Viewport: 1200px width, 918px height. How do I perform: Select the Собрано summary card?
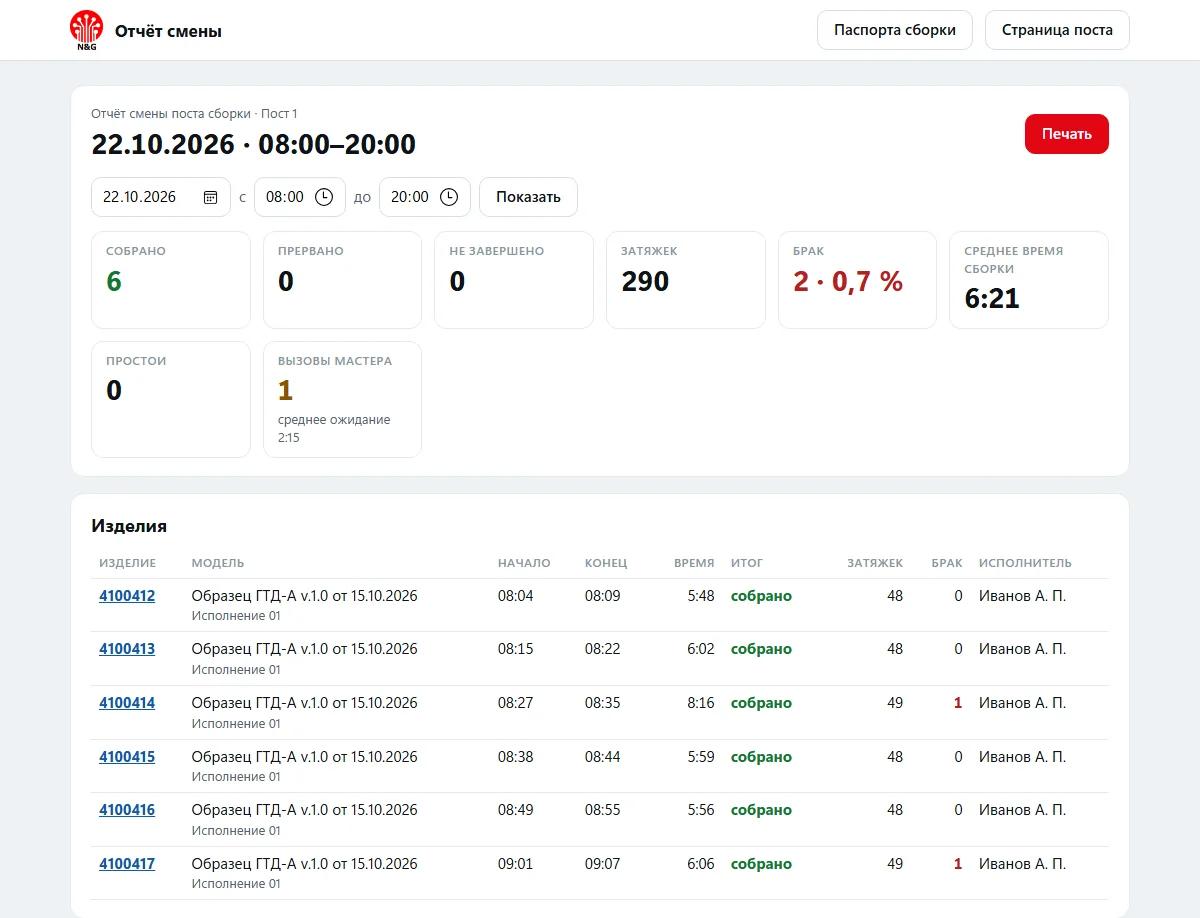[x=171, y=280]
